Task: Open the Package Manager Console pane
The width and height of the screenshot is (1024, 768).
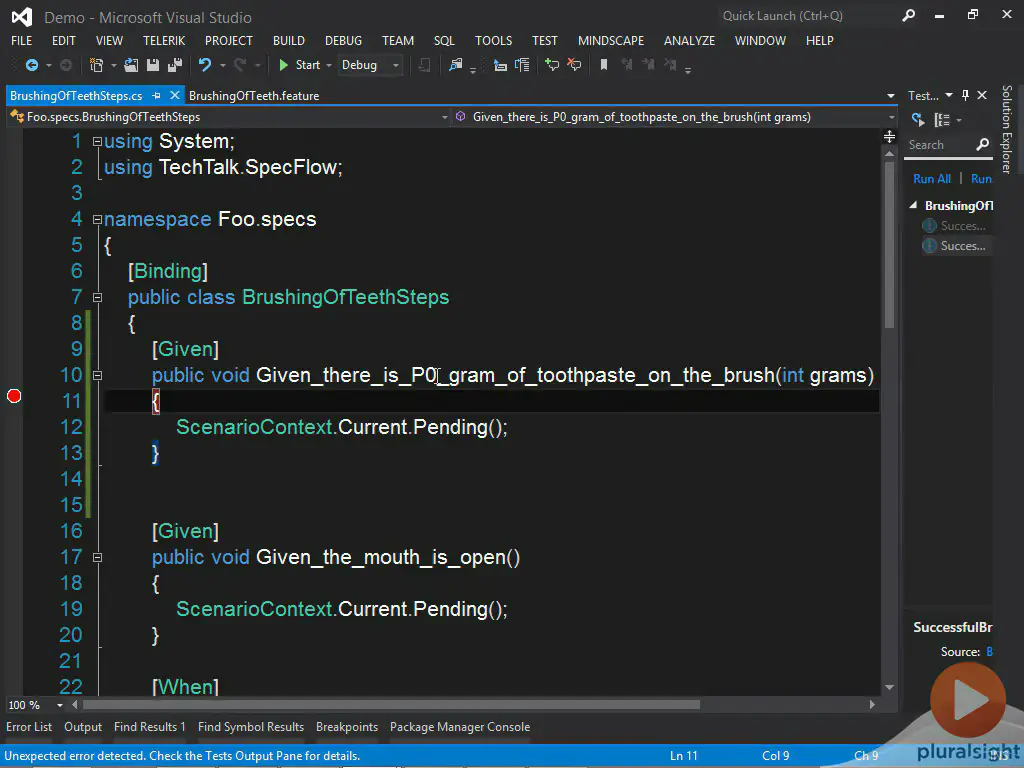Action: click(460, 727)
